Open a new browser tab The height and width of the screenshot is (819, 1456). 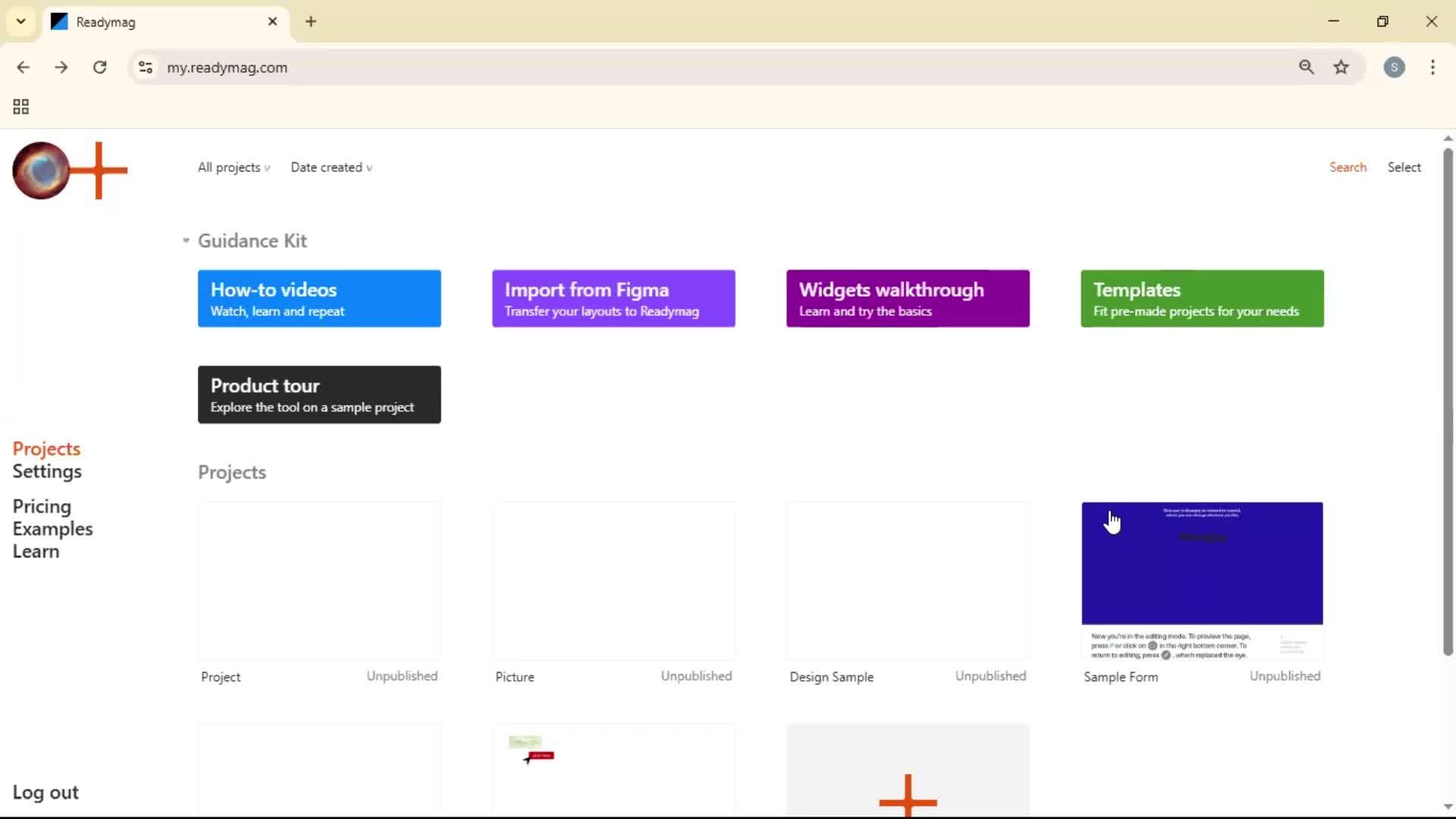click(x=311, y=21)
